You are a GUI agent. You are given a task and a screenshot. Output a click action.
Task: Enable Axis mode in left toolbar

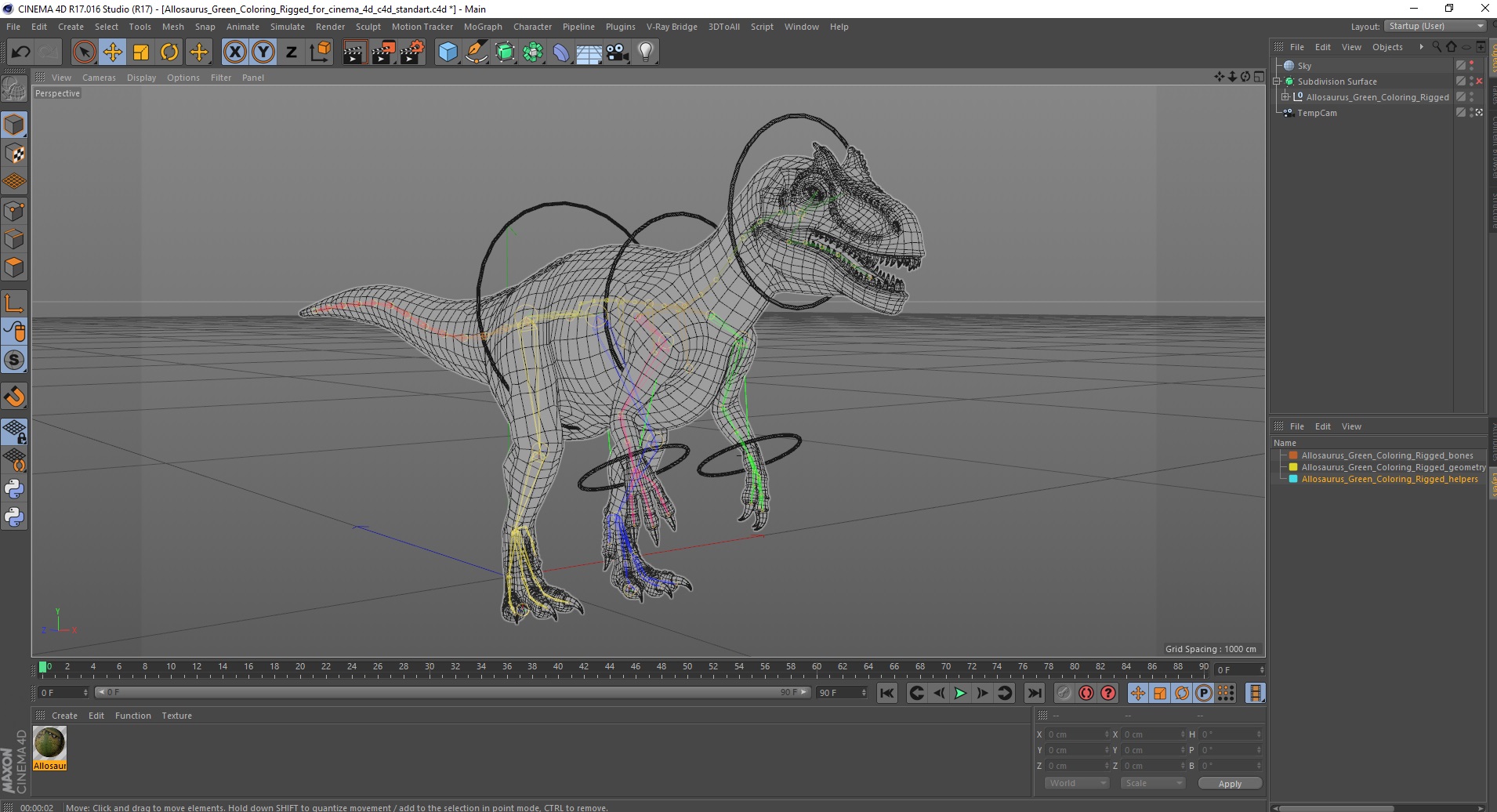pos(14,303)
